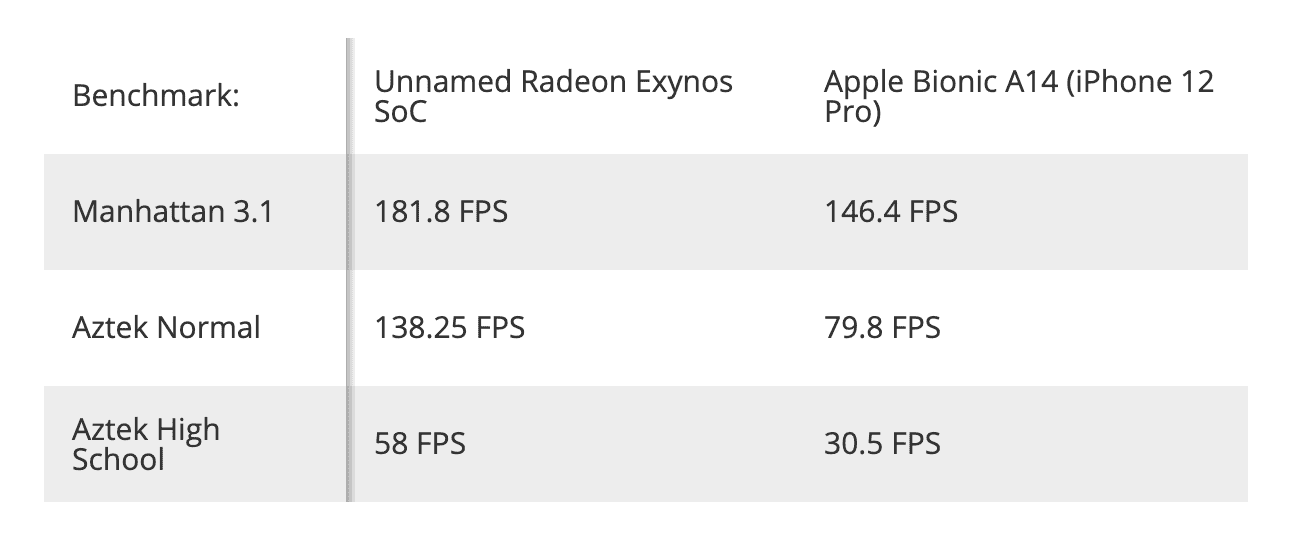Click the 146.4 FPS value

(890, 212)
